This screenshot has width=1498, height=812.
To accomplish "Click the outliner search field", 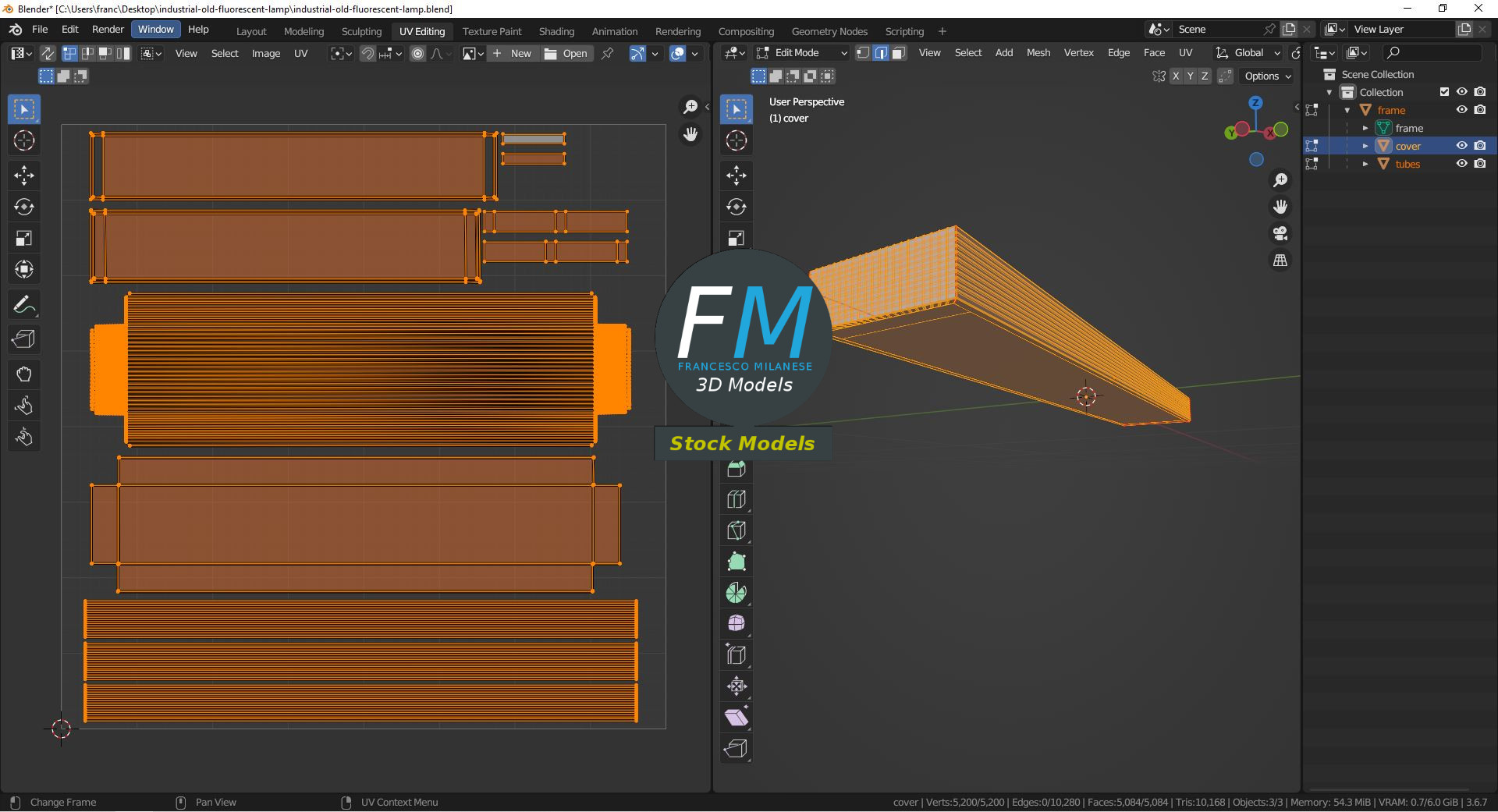I will pyautogui.click(x=1432, y=52).
